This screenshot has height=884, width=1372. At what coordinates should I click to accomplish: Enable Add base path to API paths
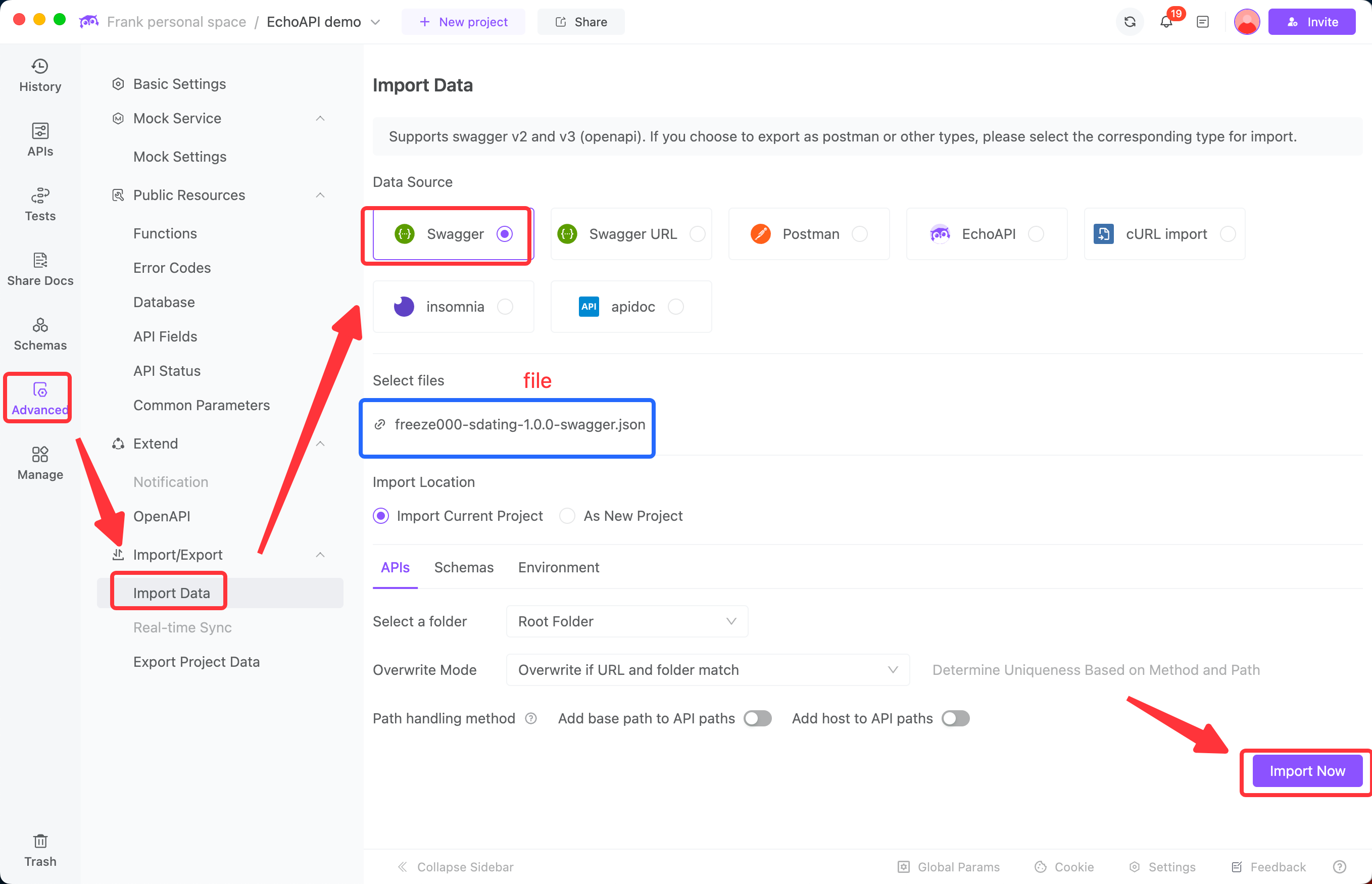pos(757,718)
